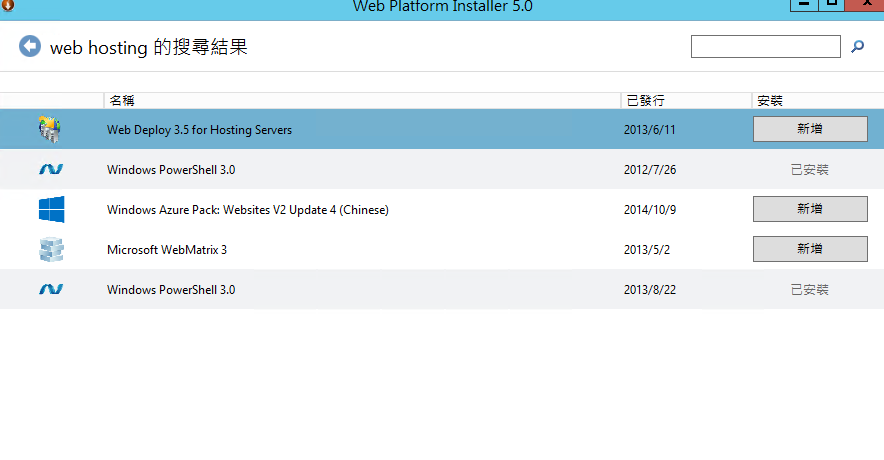Click the magnifier search icon
The height and width of the screenshot is (460, 884).
tap(857, 46)
